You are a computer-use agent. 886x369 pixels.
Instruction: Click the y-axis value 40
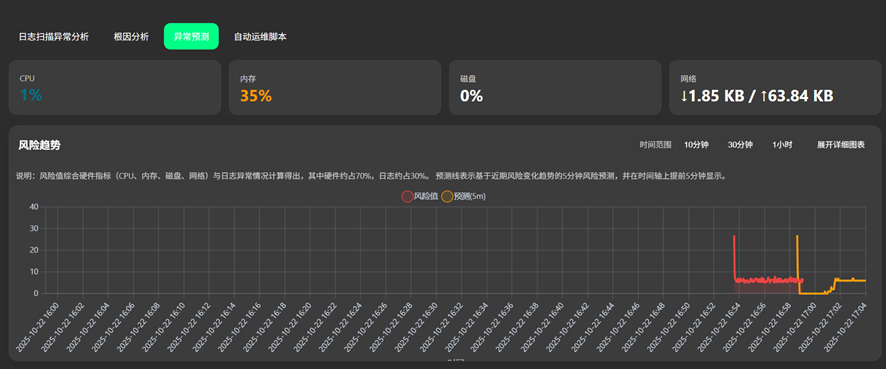pos(33,207)
